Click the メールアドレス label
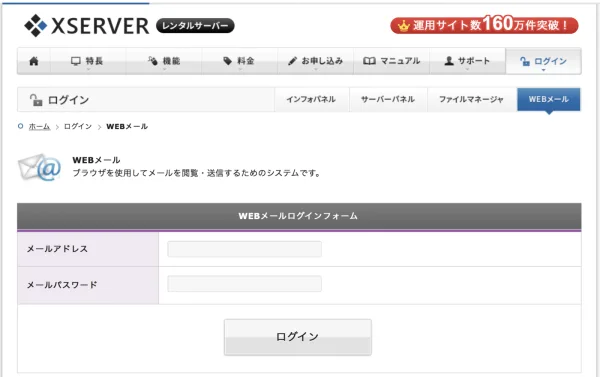 coord(57,249)
